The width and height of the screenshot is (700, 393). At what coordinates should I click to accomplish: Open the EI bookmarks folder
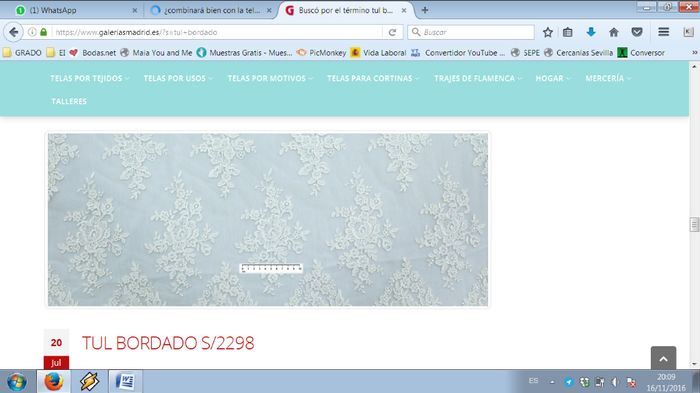tap(56, 53)
